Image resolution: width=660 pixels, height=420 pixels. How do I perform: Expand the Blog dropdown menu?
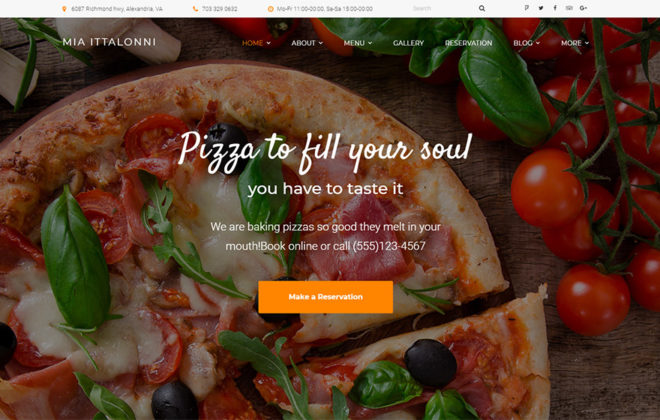pyautogui.click(x=526, y=43)
